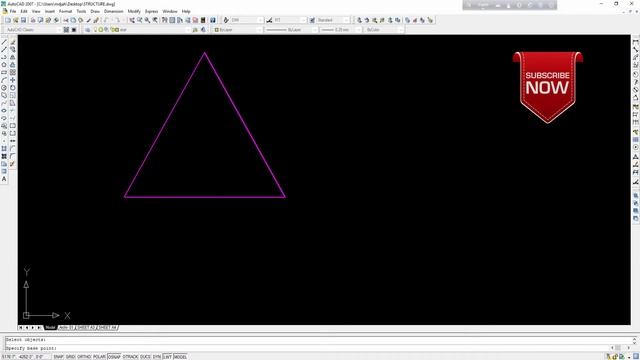Viewport: 640px width, 360px height.
Task: Toggle LWT lineweight display
Action: point(167,357)
